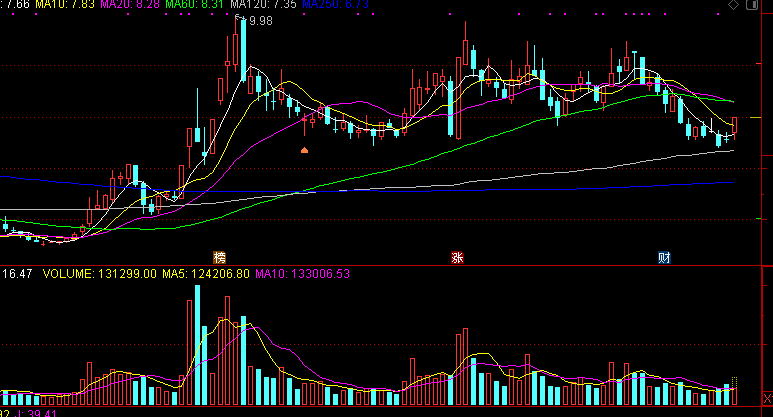Open the red 涨 event marker
Screen dimensions: 773x417
pyautogui.click(x=457, y=257)
